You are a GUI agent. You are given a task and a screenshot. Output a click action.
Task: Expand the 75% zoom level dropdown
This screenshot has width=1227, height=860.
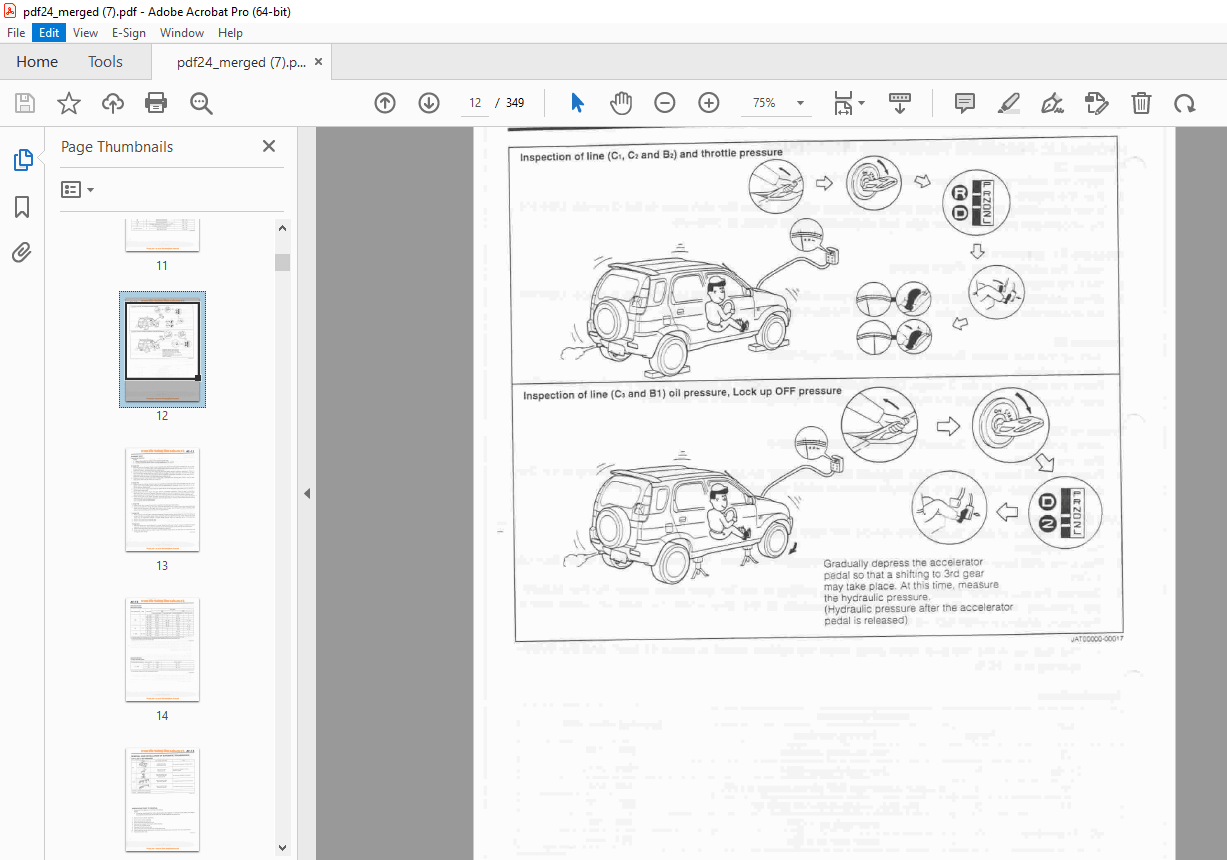[798, 102]
